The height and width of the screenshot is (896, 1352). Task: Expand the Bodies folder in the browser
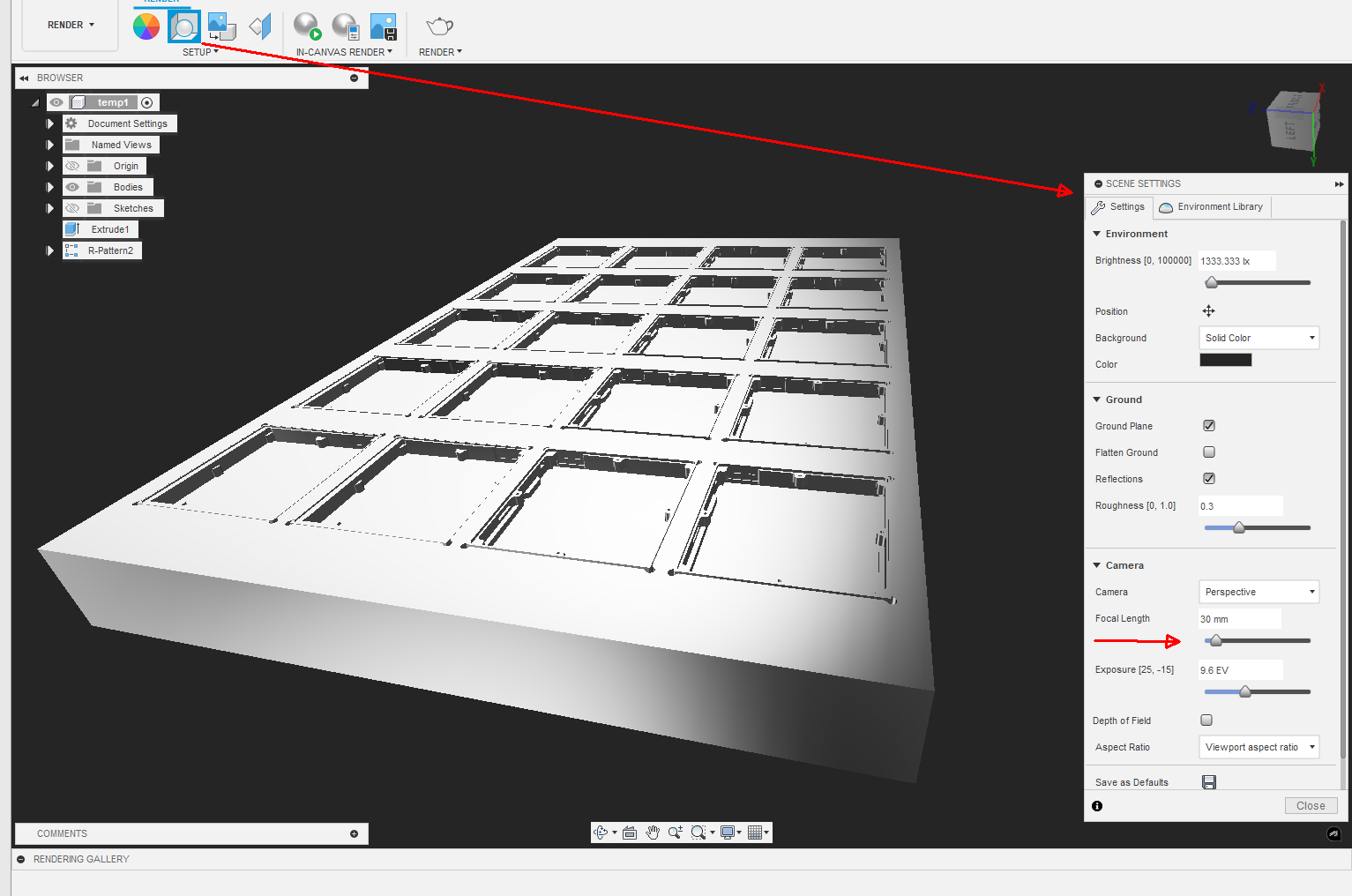pyautogui.click(x=50, y=186)
